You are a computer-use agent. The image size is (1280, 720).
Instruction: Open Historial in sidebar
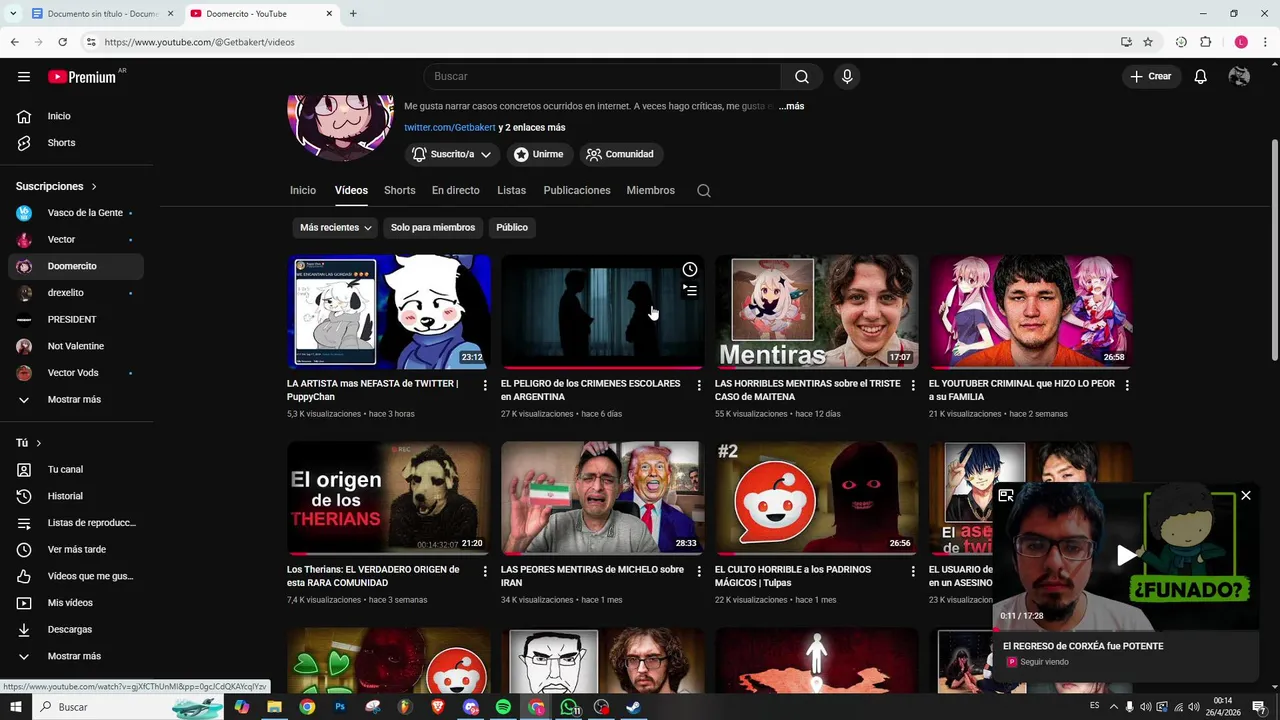(x=76, y=496)
